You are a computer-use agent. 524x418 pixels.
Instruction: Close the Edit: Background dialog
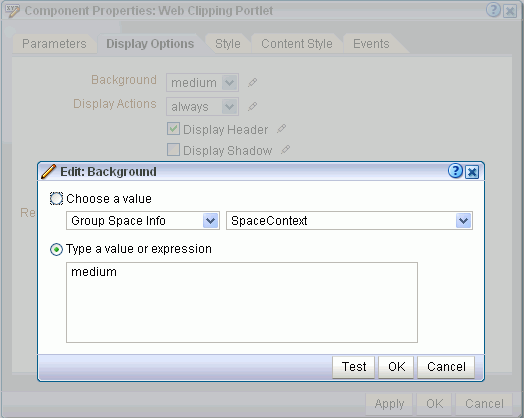(472, 172)
